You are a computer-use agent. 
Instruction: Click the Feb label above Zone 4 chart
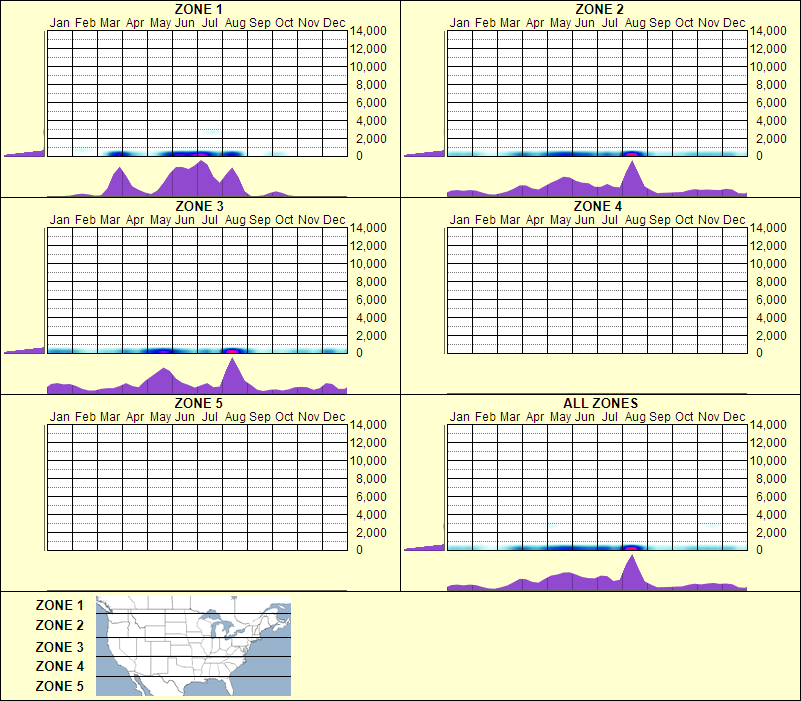(x=485, y=220)
